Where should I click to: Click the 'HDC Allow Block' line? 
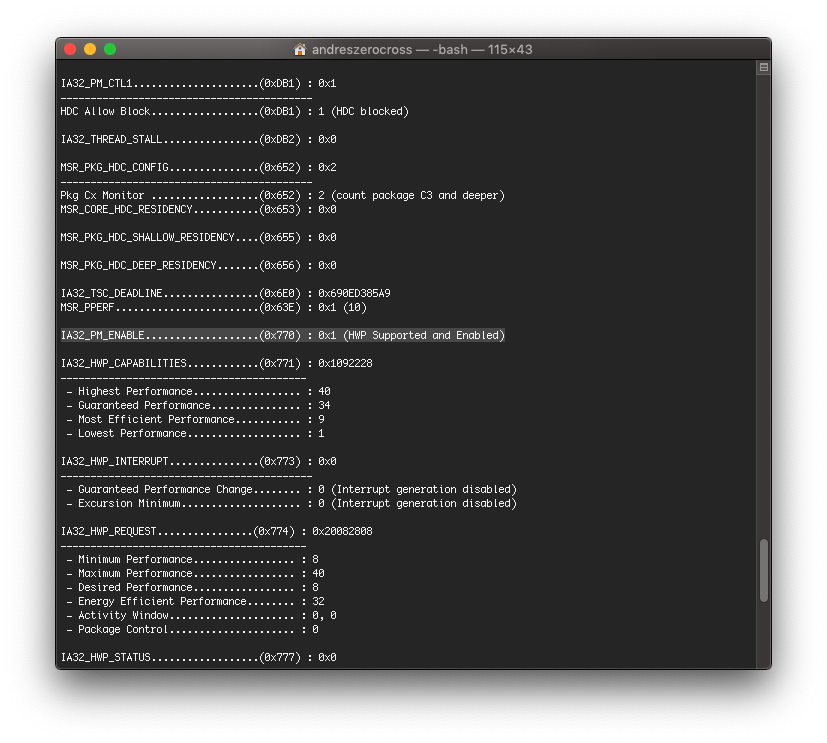click(x=235, y=111)
